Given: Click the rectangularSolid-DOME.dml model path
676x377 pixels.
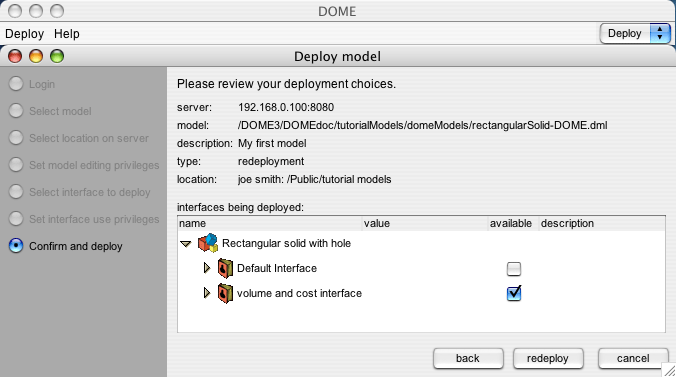Looking at the screenshot, I should [422, 126].
